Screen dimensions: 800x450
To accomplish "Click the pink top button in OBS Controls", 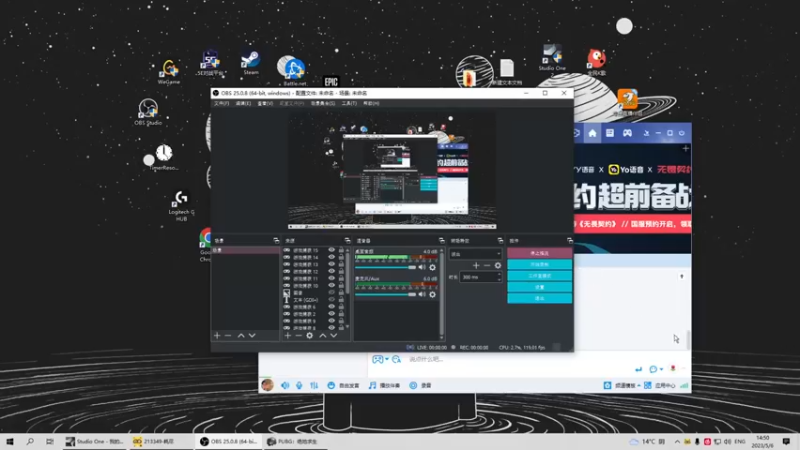I will pos(539,253).
